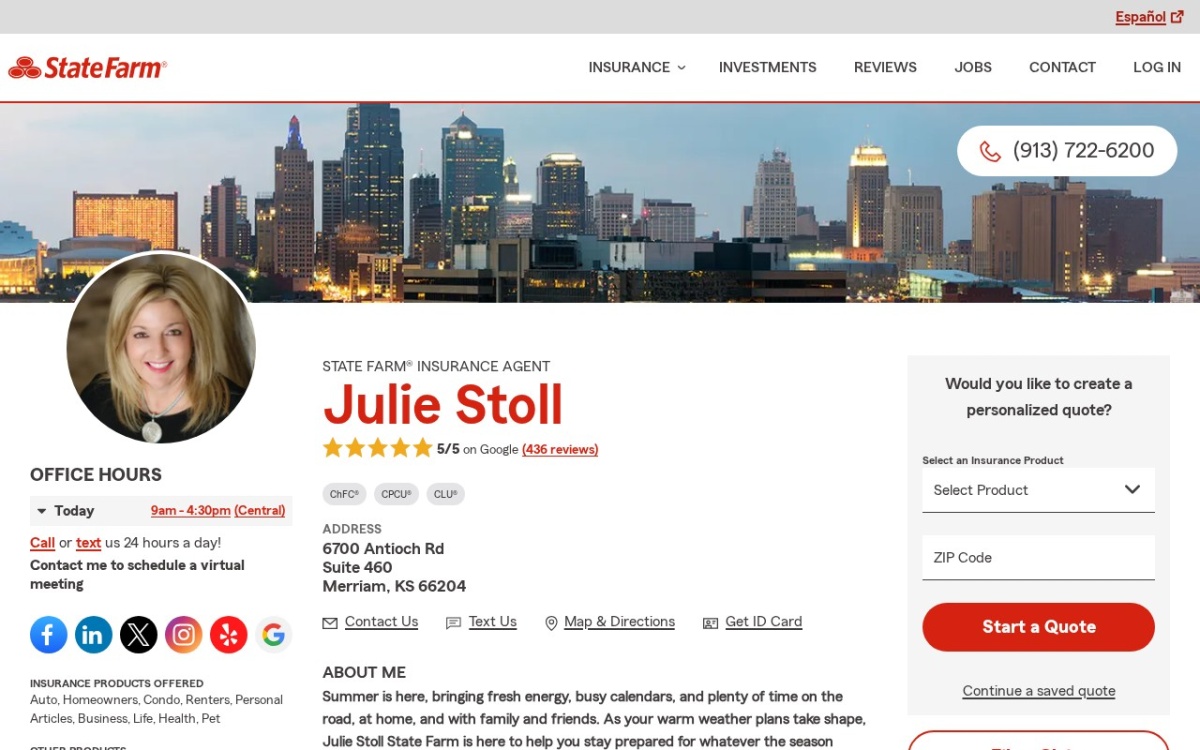Open the Insurance navigation item
The height and width of the screenshot is (750, 1200).
click(x=629, y=67)
